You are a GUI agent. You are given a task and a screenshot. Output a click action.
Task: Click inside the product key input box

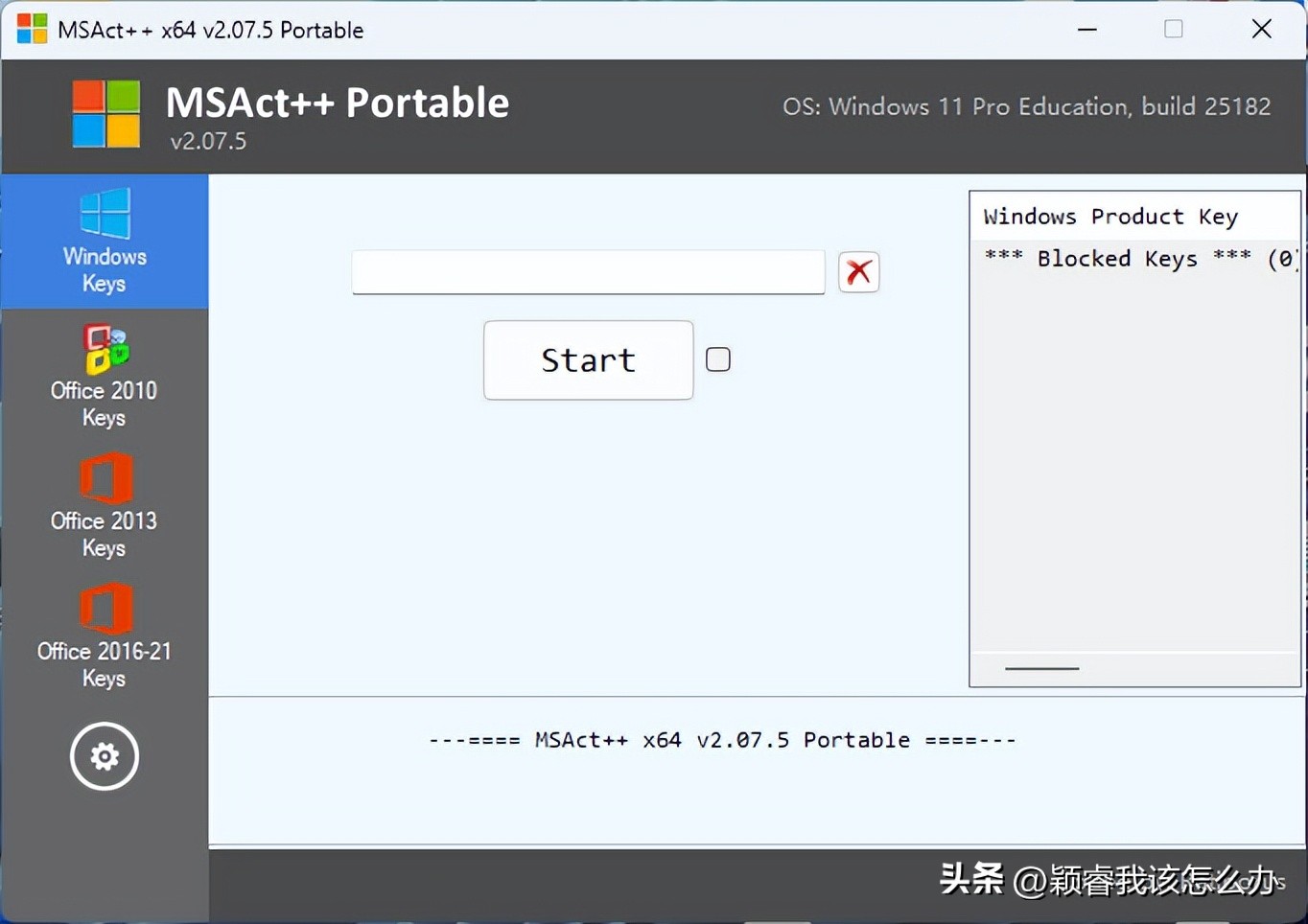coord(588,272)
